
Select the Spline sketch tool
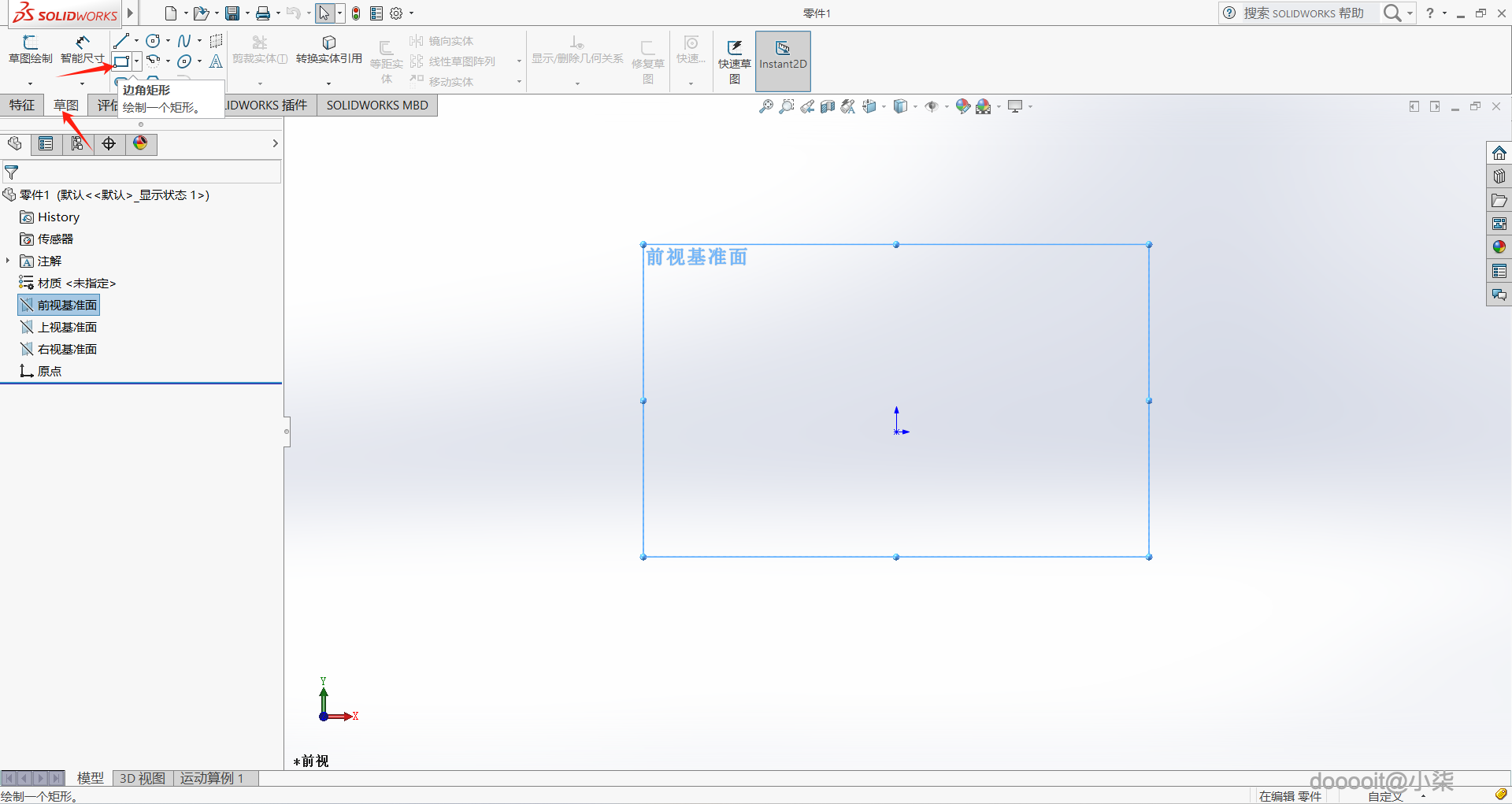[x=184, y=41]
